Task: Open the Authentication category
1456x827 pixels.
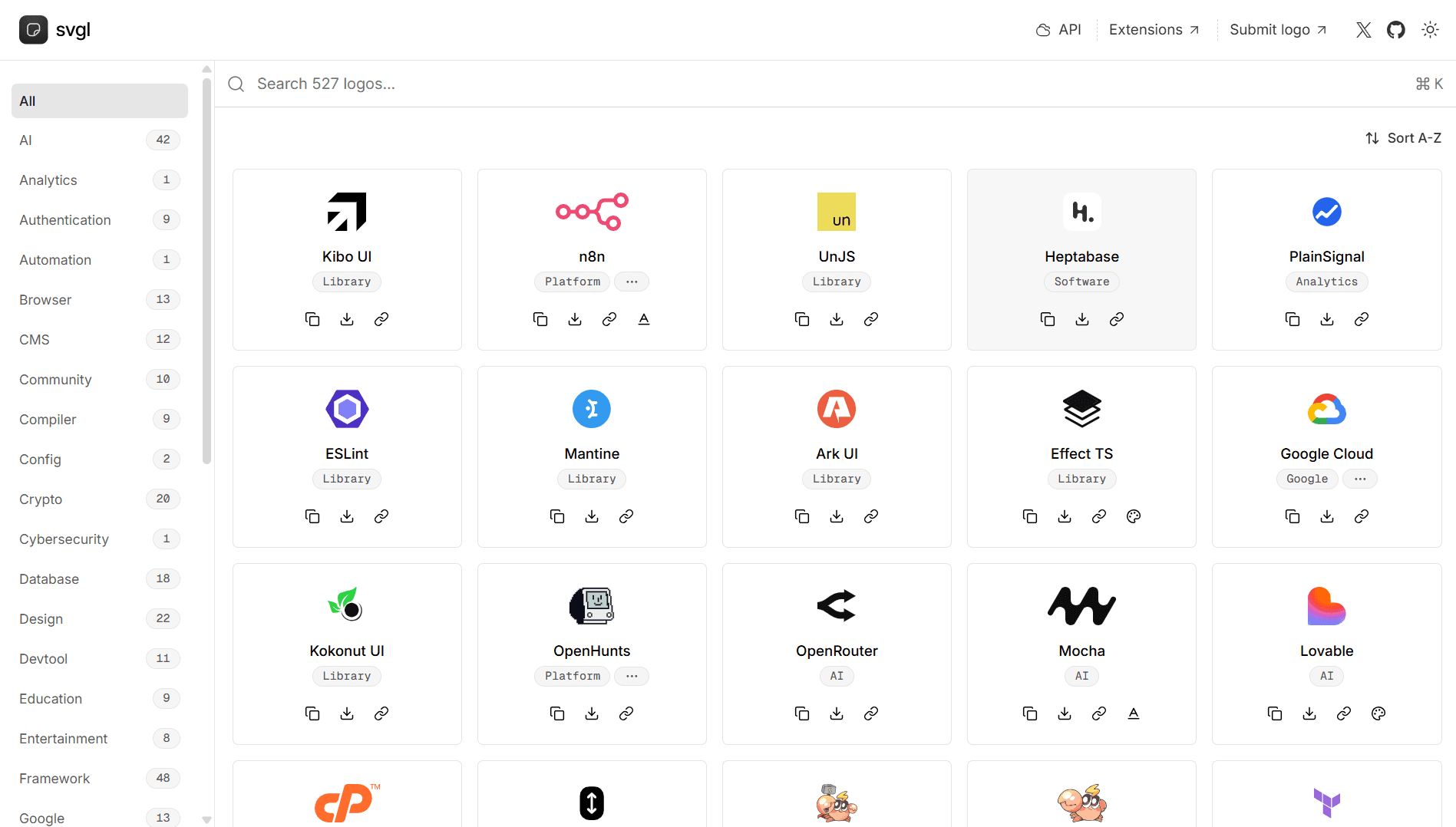Action: click(100, 220)
